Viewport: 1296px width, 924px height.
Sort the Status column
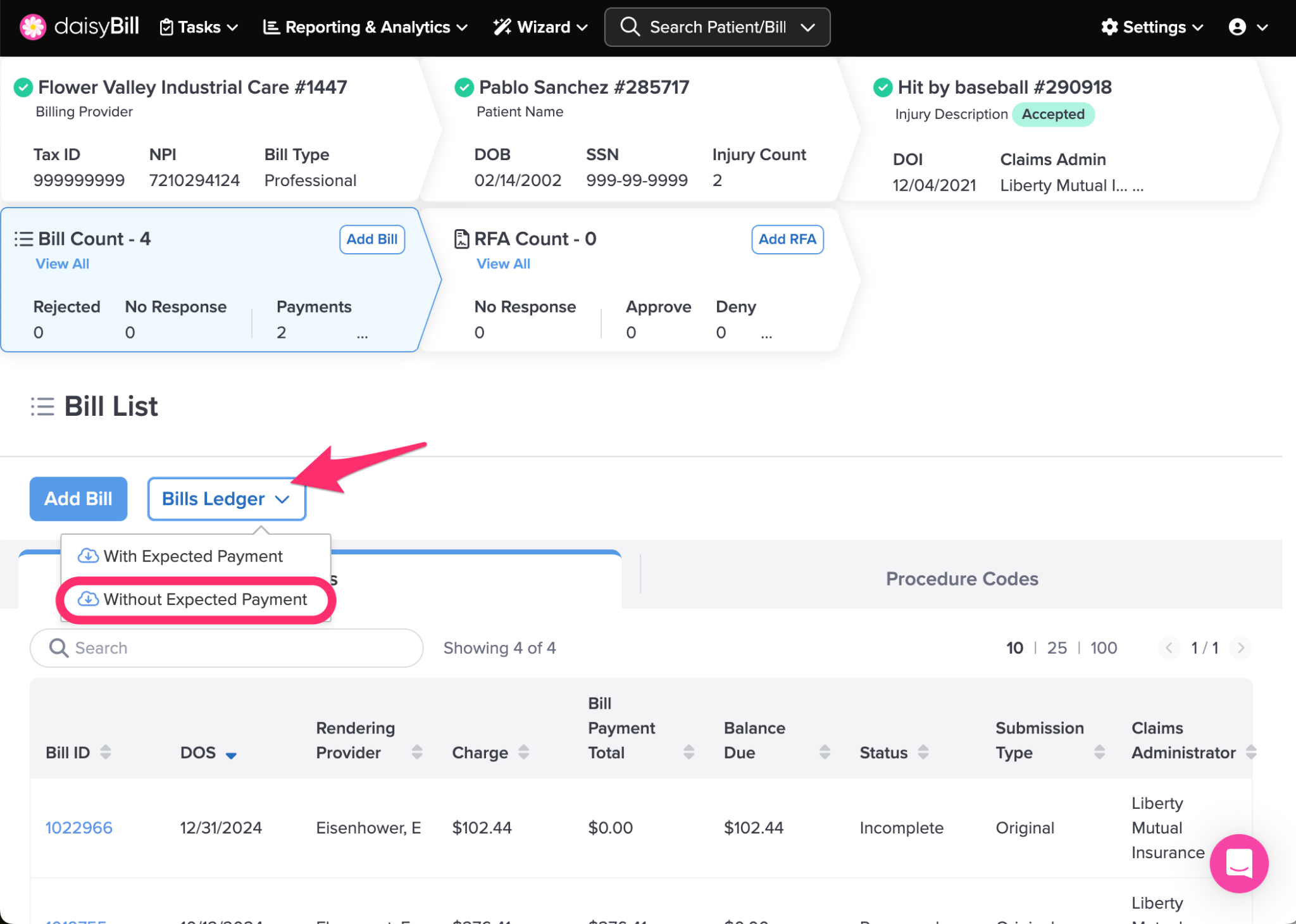(923, 752)
